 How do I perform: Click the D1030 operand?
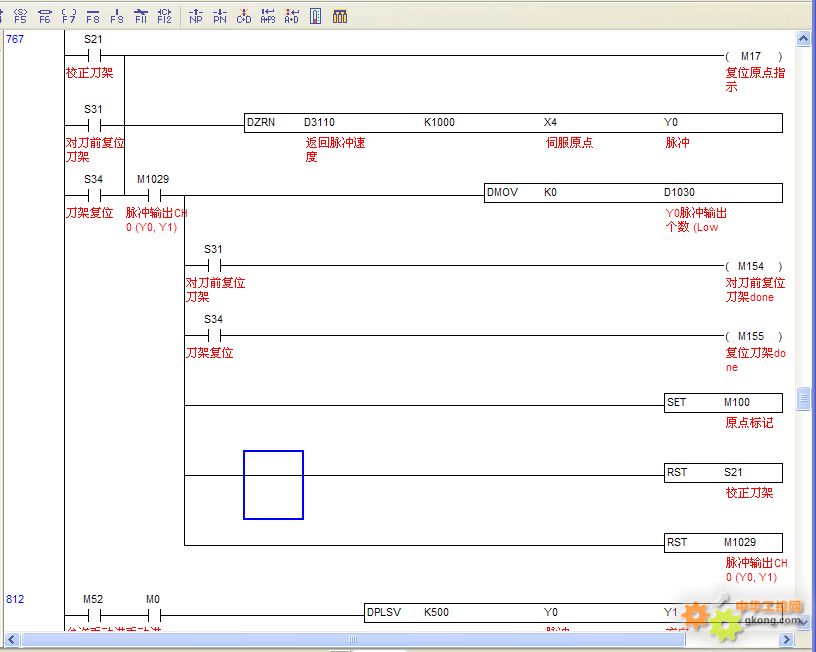[x=679, y=193]
